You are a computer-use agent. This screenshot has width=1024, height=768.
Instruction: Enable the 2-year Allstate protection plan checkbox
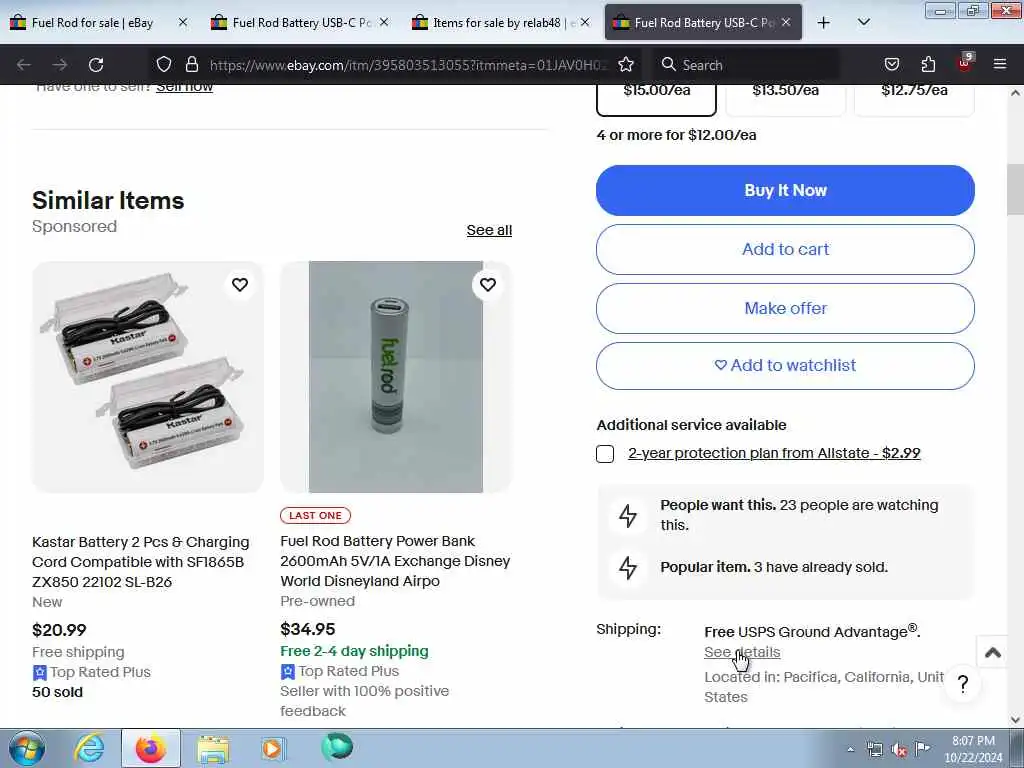[605, 454]
